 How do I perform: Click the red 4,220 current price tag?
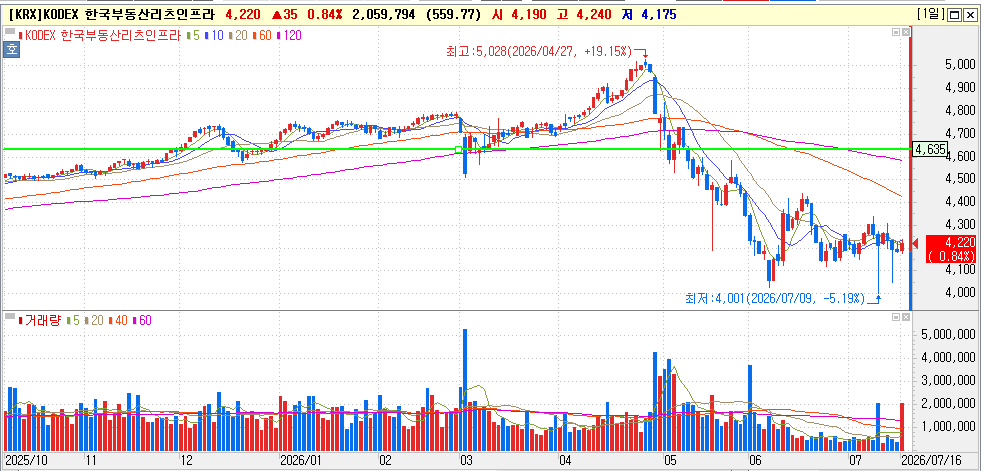(x=949, y=249)
